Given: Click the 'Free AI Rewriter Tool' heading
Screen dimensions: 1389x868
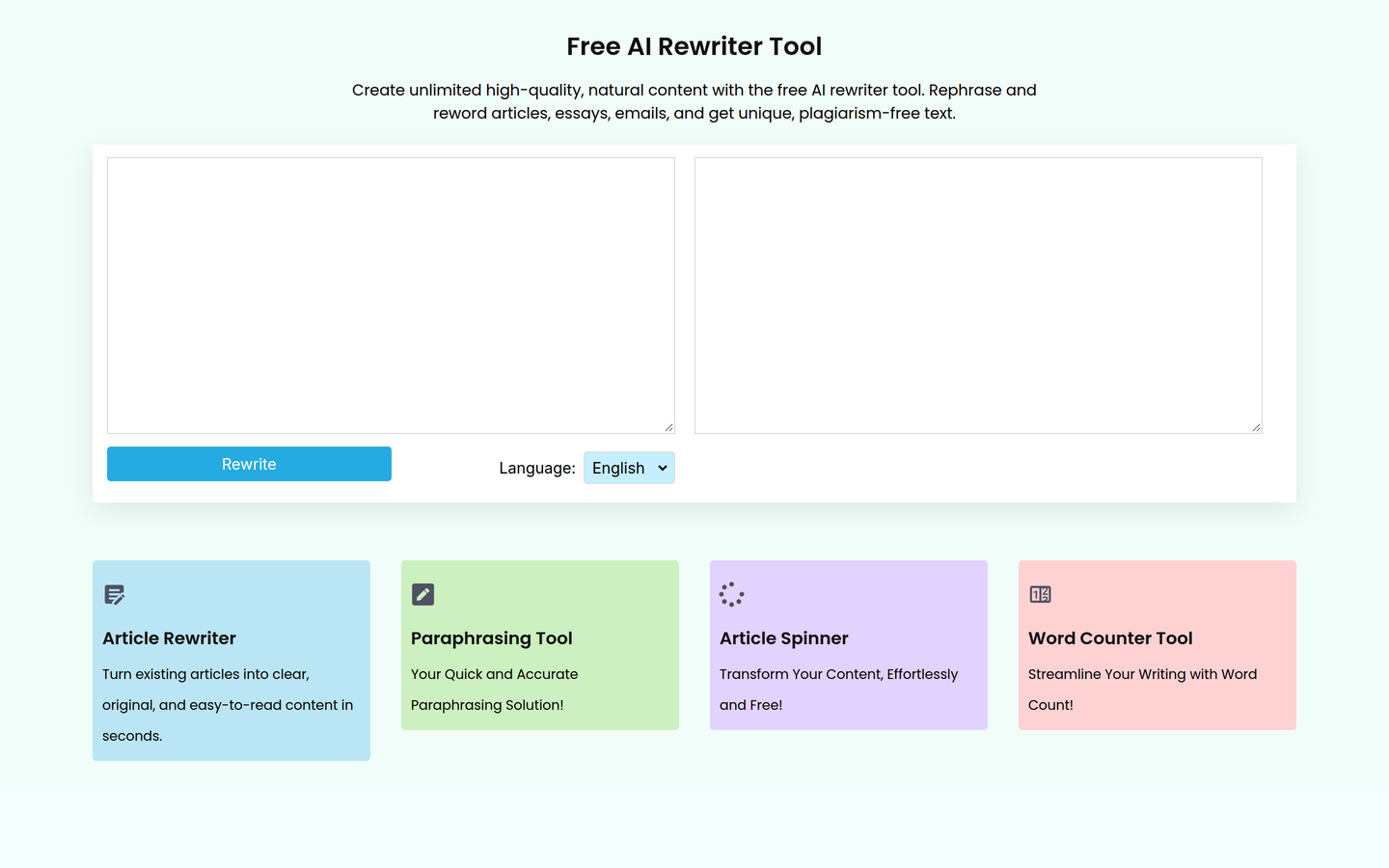Looking at the screenshot, I should 694,46.
